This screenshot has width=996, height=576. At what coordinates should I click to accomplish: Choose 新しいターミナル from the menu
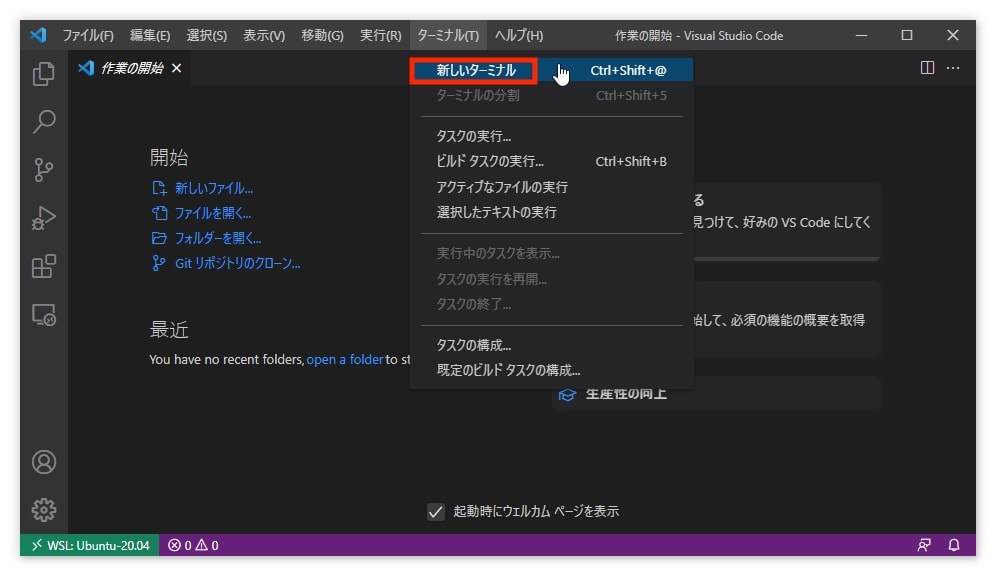(x=551, y=70)
